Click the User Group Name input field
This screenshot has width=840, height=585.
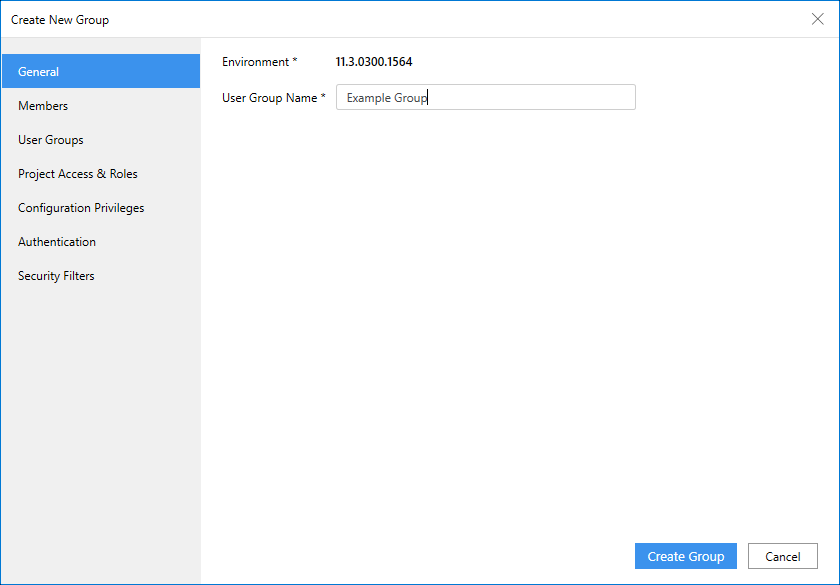(x=530, y=97)
